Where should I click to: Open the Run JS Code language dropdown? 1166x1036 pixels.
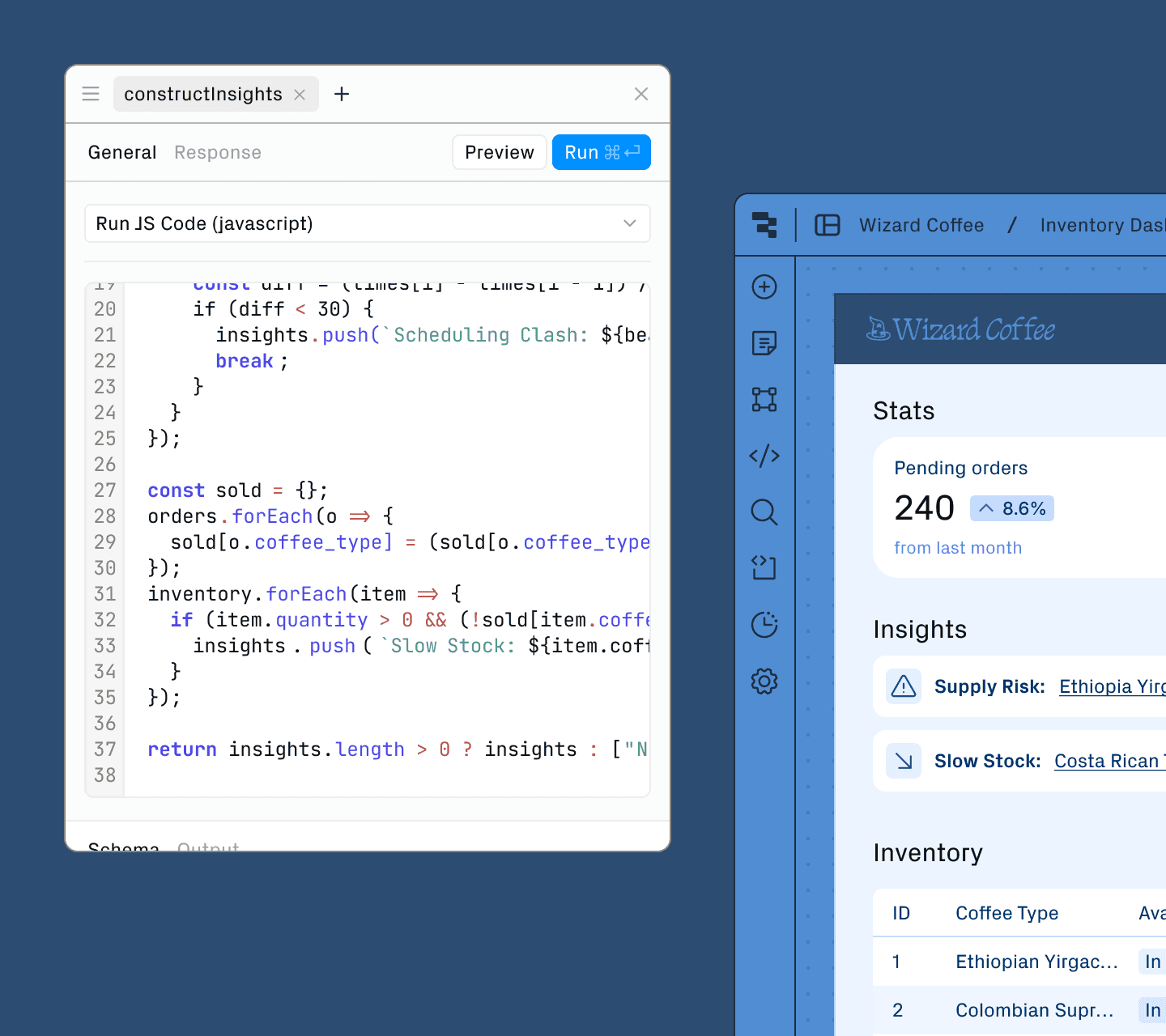367,223
